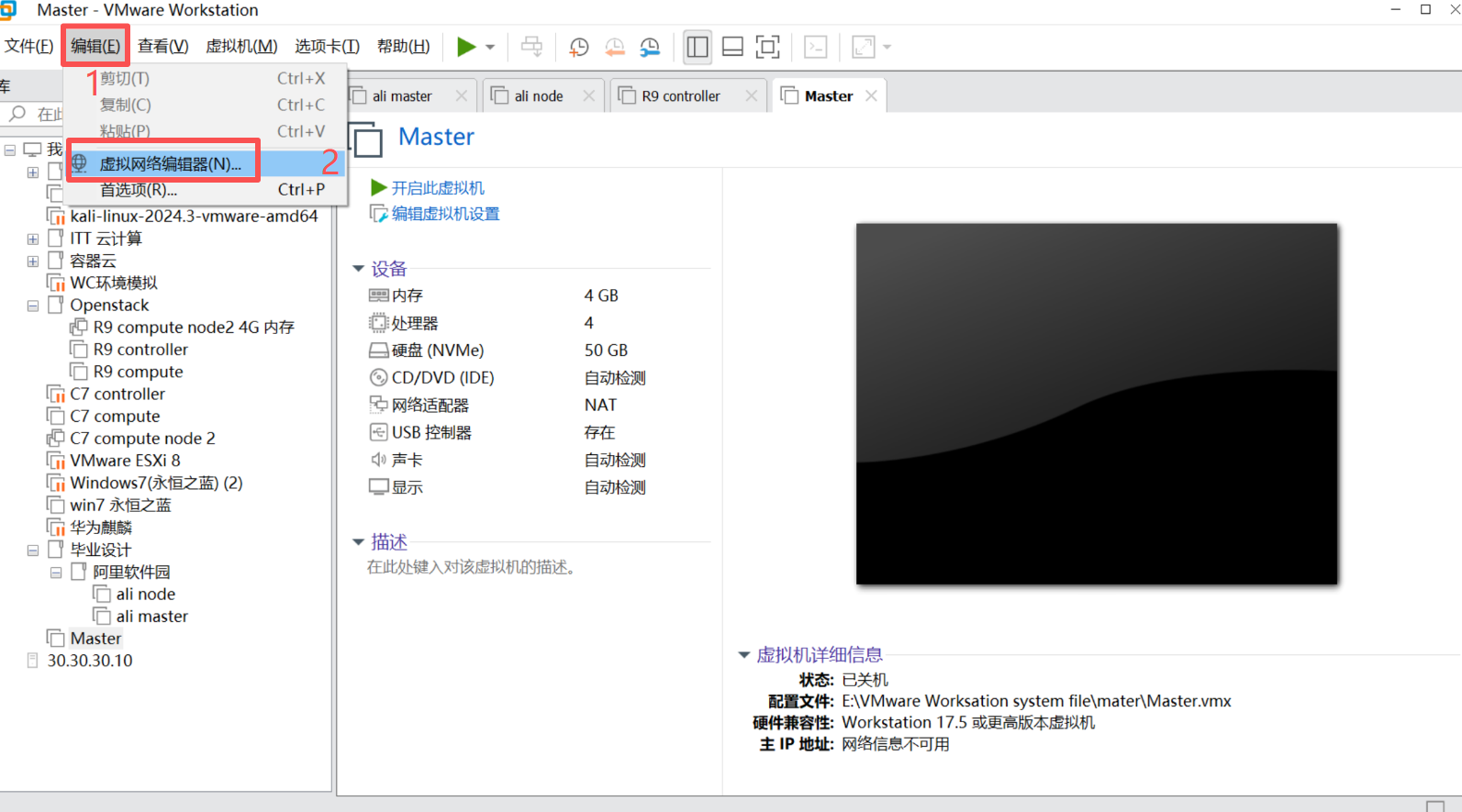This screenshot has height=812, width=1462.
Task: Switch to the ali node tab
Action: coord(539,95)
